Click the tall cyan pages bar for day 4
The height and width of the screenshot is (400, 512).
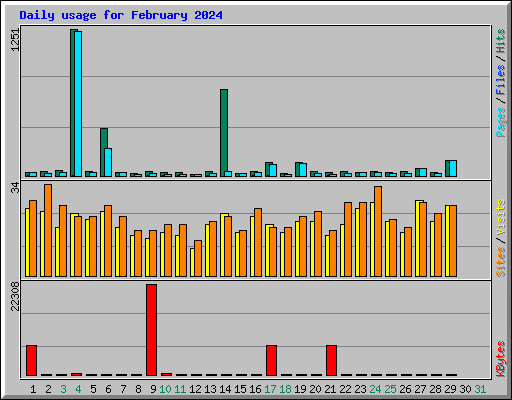[78, 104]
